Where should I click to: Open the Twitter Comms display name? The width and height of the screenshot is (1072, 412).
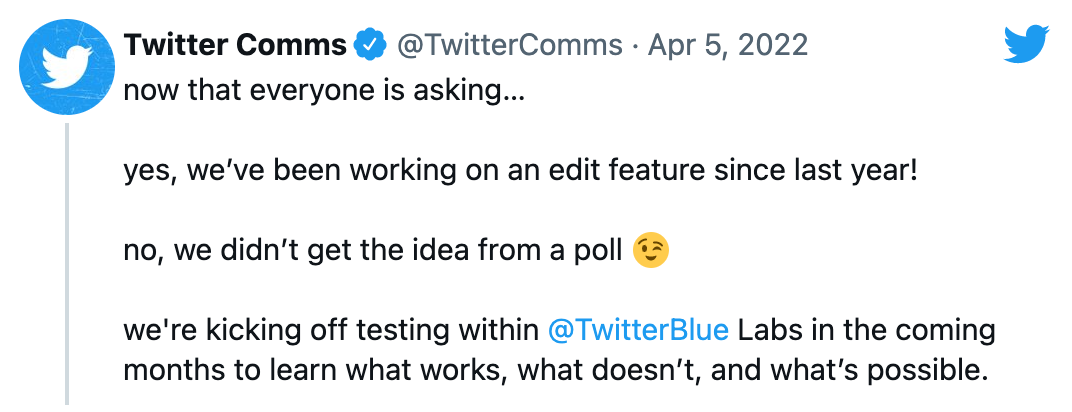pyautogui.click(x=235, y=46)
